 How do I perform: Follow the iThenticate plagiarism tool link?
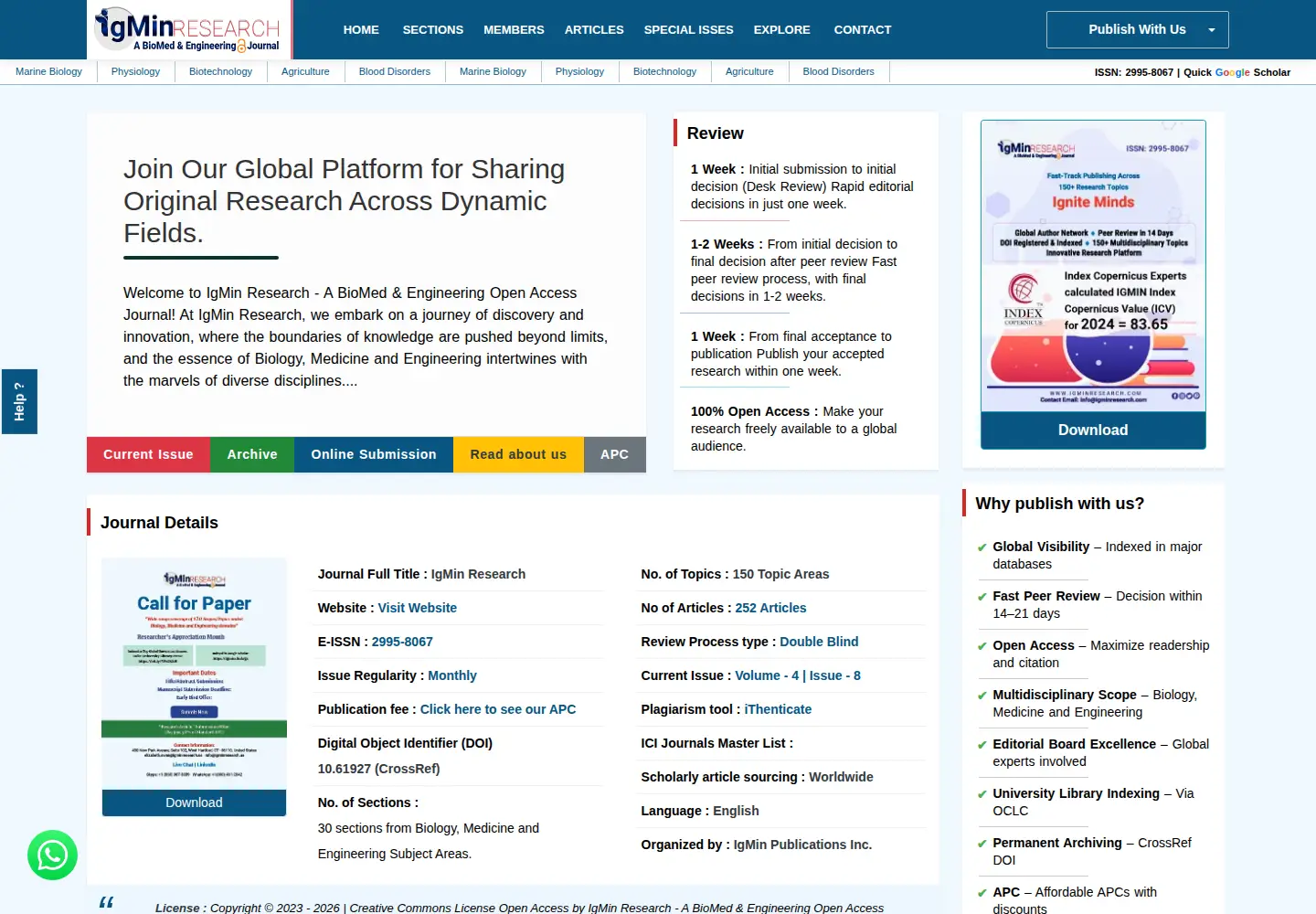coord(778,709)
